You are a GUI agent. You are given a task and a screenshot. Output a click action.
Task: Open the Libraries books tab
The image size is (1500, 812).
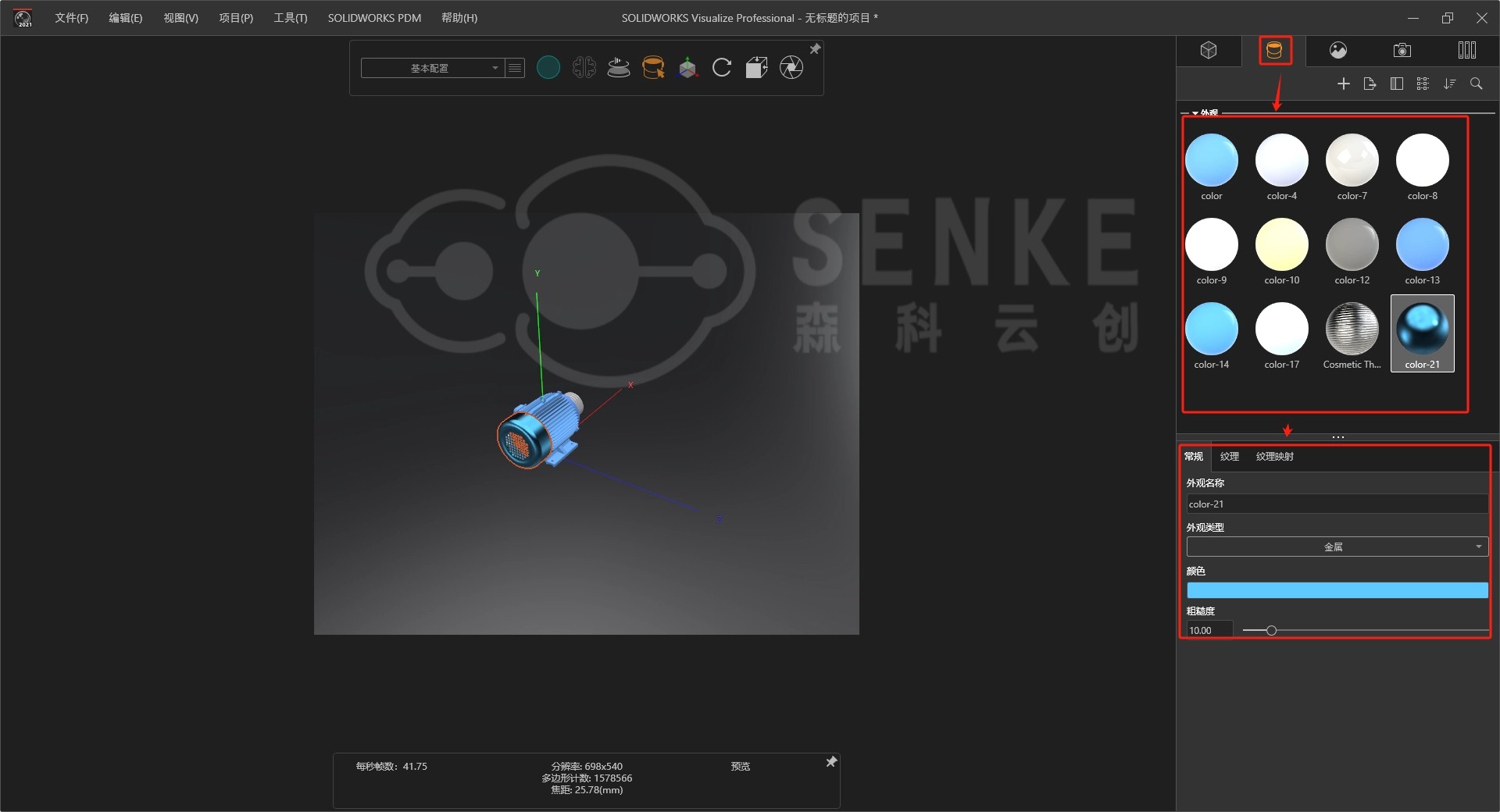click(x=1466, y=51)
